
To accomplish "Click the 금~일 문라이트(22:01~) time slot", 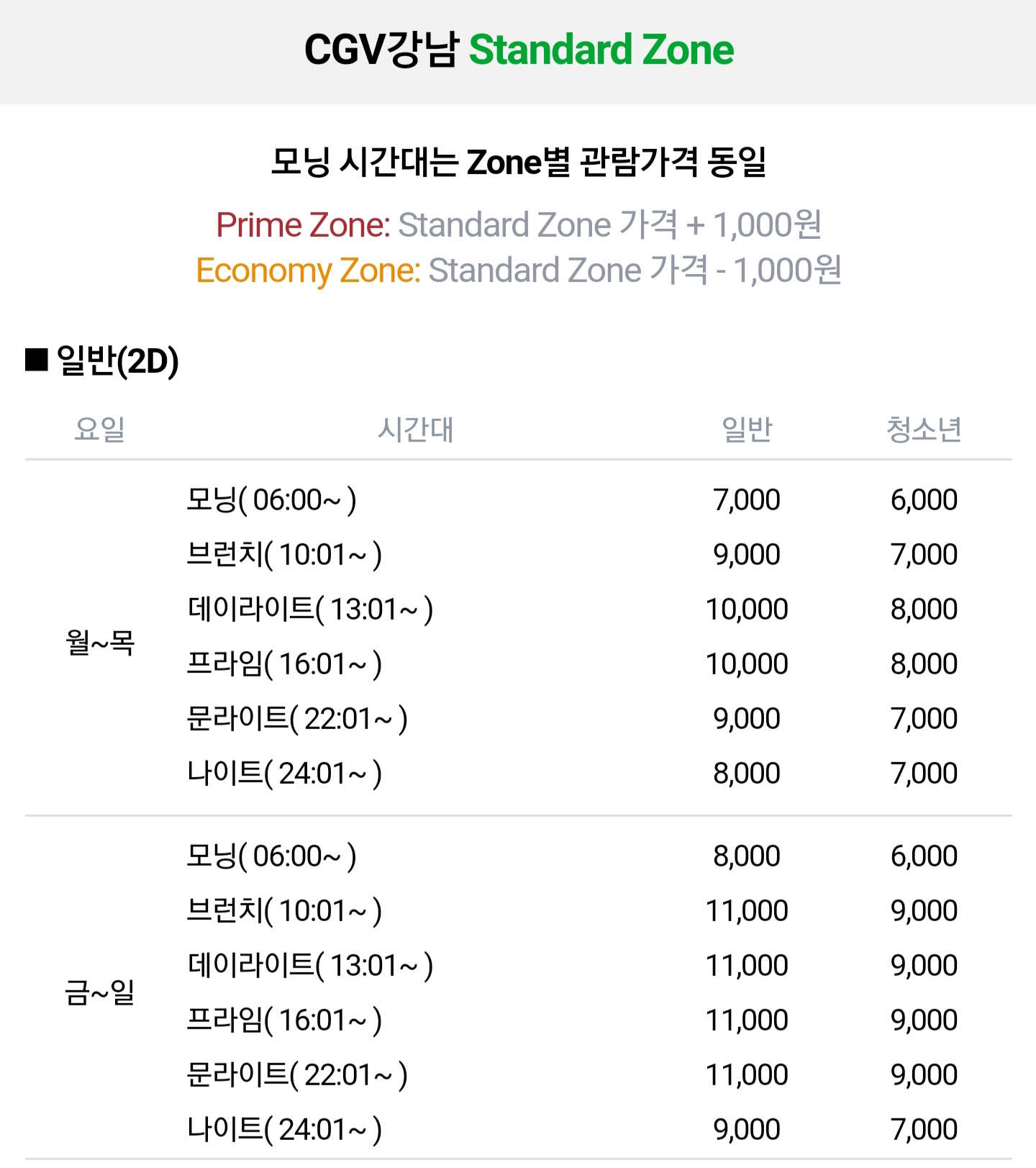I will pos(297,1075).
